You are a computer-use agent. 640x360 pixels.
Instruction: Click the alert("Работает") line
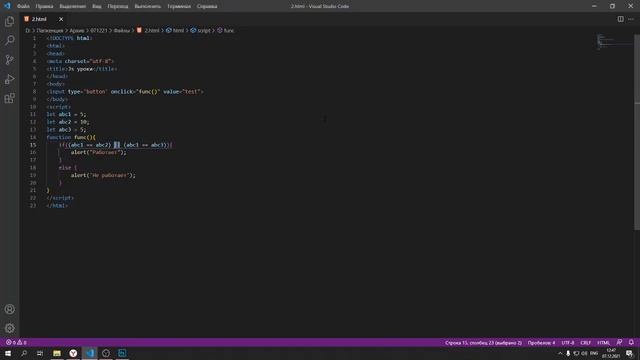(x=98, y=152)
